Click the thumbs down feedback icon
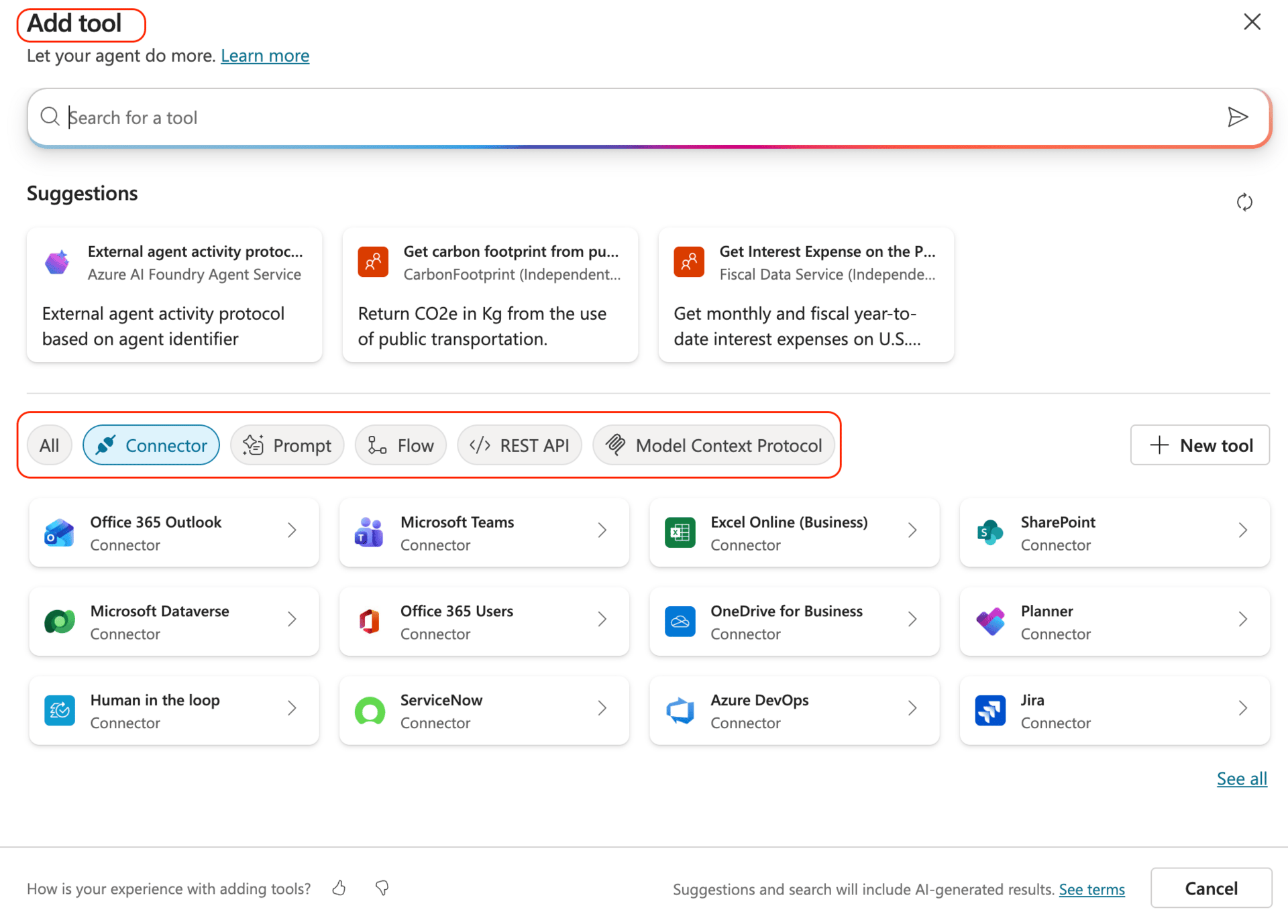Screen dimensions: 1288x924 [382, 888]
